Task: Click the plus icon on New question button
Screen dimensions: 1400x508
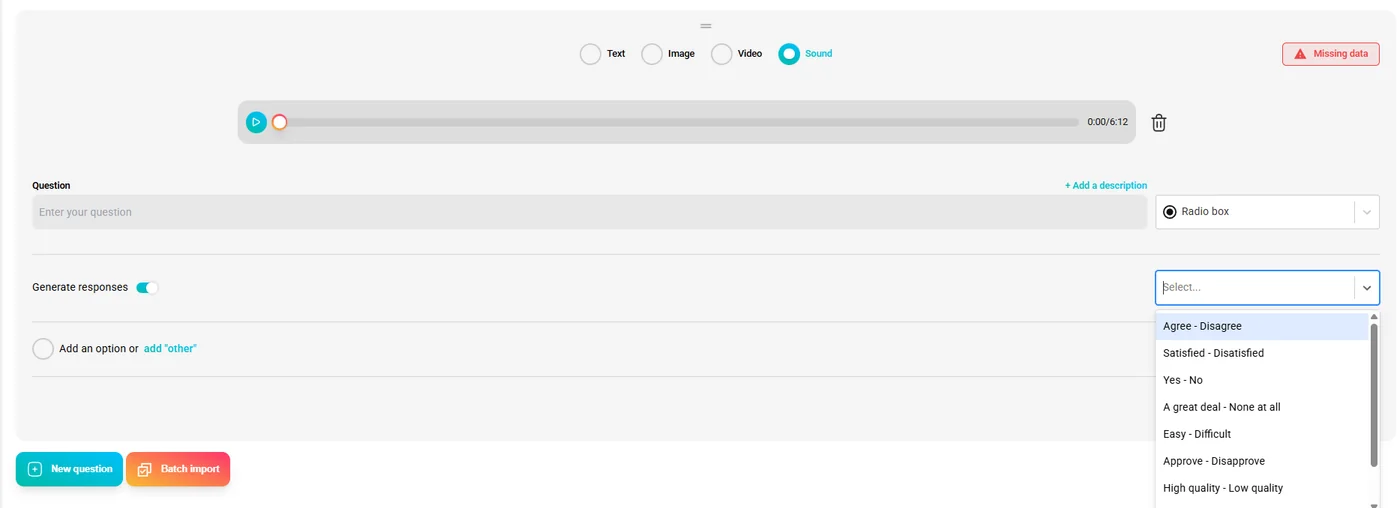Action: (x=35, y=469)
